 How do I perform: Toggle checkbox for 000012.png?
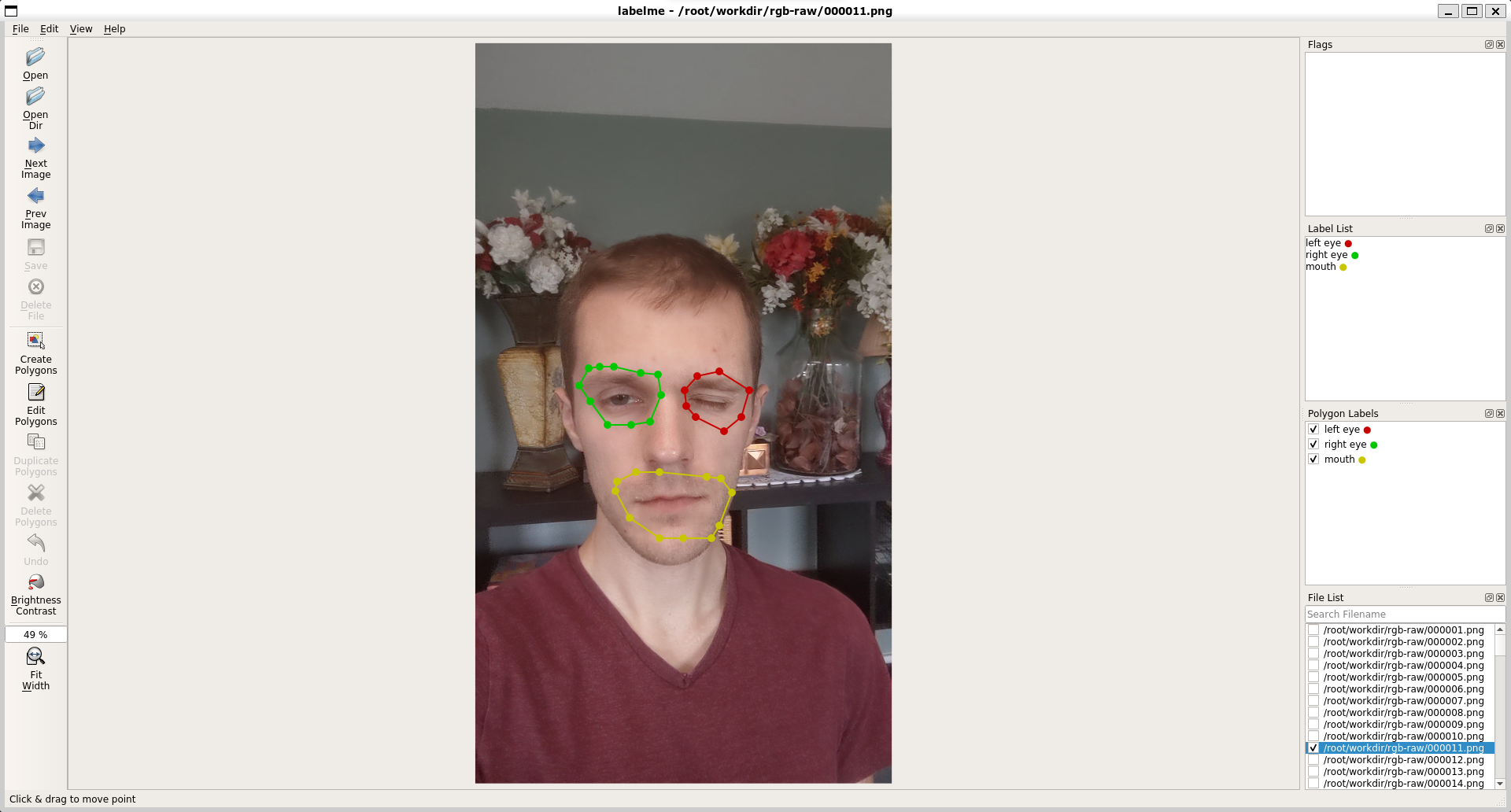pos(1313,760)
